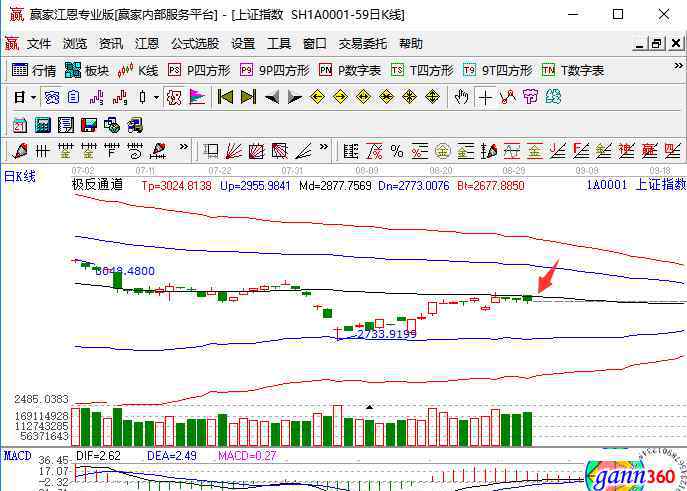Open the 浏览 menu
687x491 pixels.
[75, 44]
